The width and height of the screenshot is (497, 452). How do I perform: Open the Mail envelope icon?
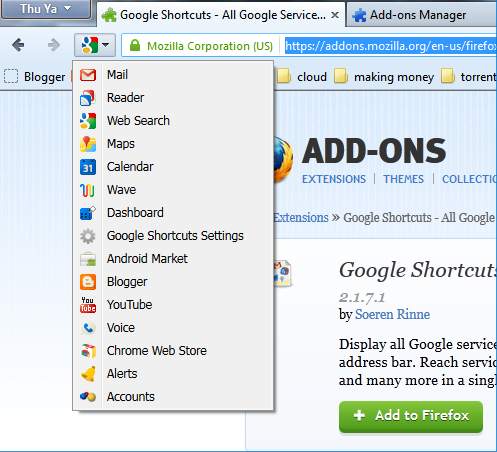pos(88,75)
